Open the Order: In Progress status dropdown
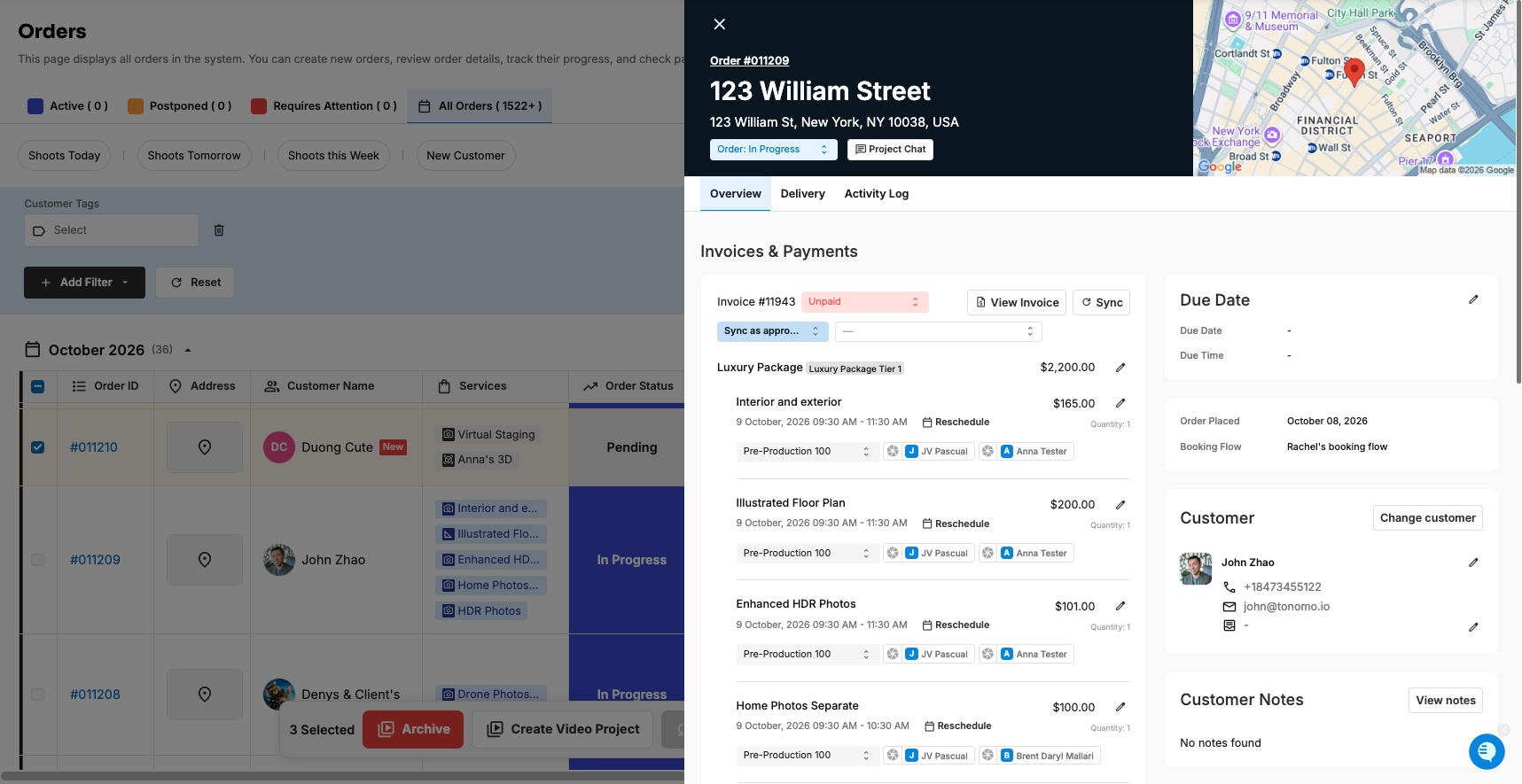Viewport: 1522px width, 784px height. click(x=774, y=150)
